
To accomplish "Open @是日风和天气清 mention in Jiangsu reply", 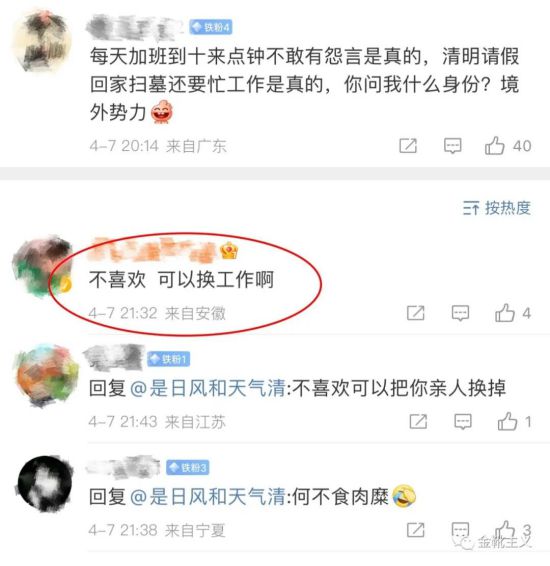I will coord(208,388).
